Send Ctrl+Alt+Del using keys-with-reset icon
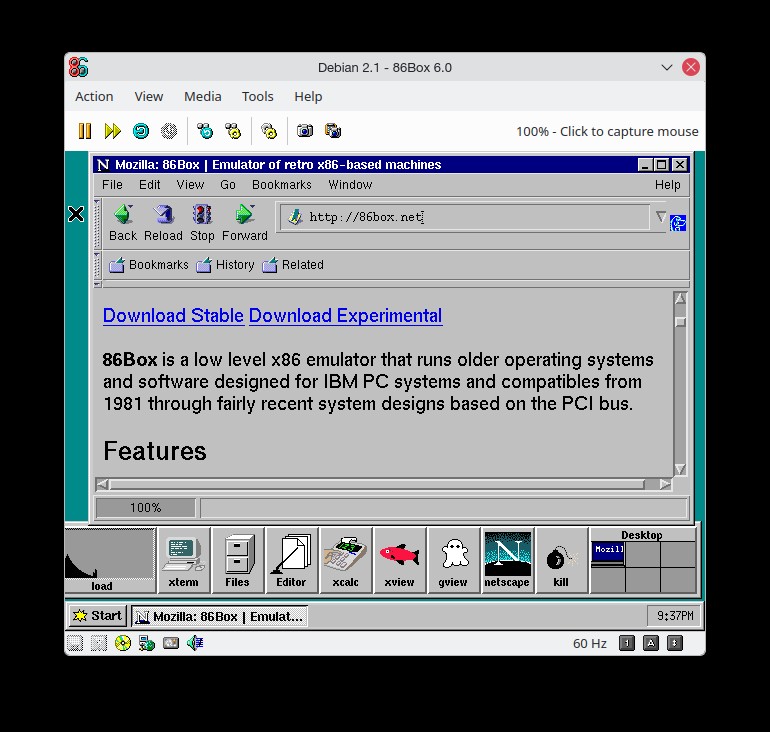This screenshot has width=770, height=732. point(205,131)
